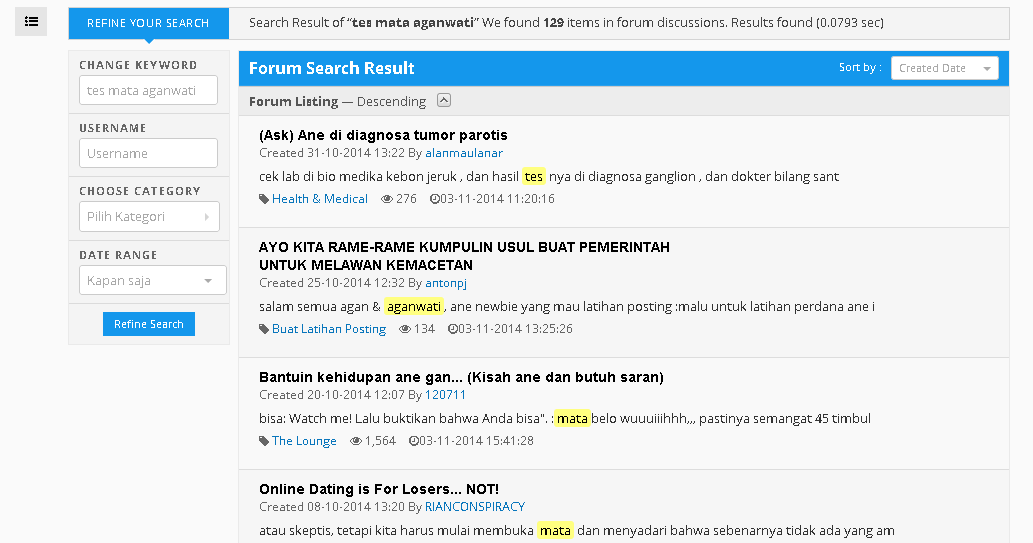1033x543 pixels.
Task: Visit user 120711's profile
Action: click(445, 395)
